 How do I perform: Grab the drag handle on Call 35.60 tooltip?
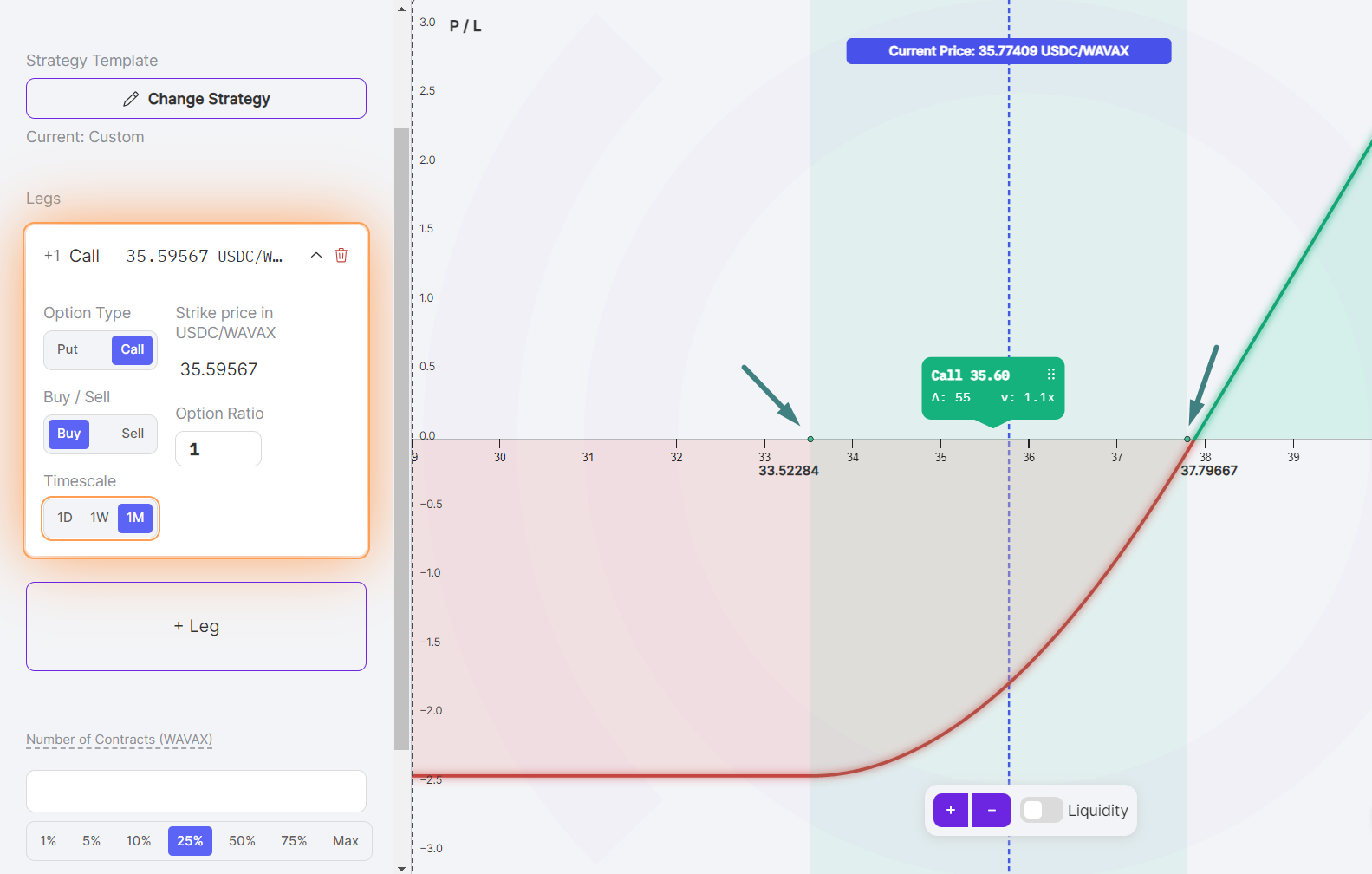(x=1050, y=375)
